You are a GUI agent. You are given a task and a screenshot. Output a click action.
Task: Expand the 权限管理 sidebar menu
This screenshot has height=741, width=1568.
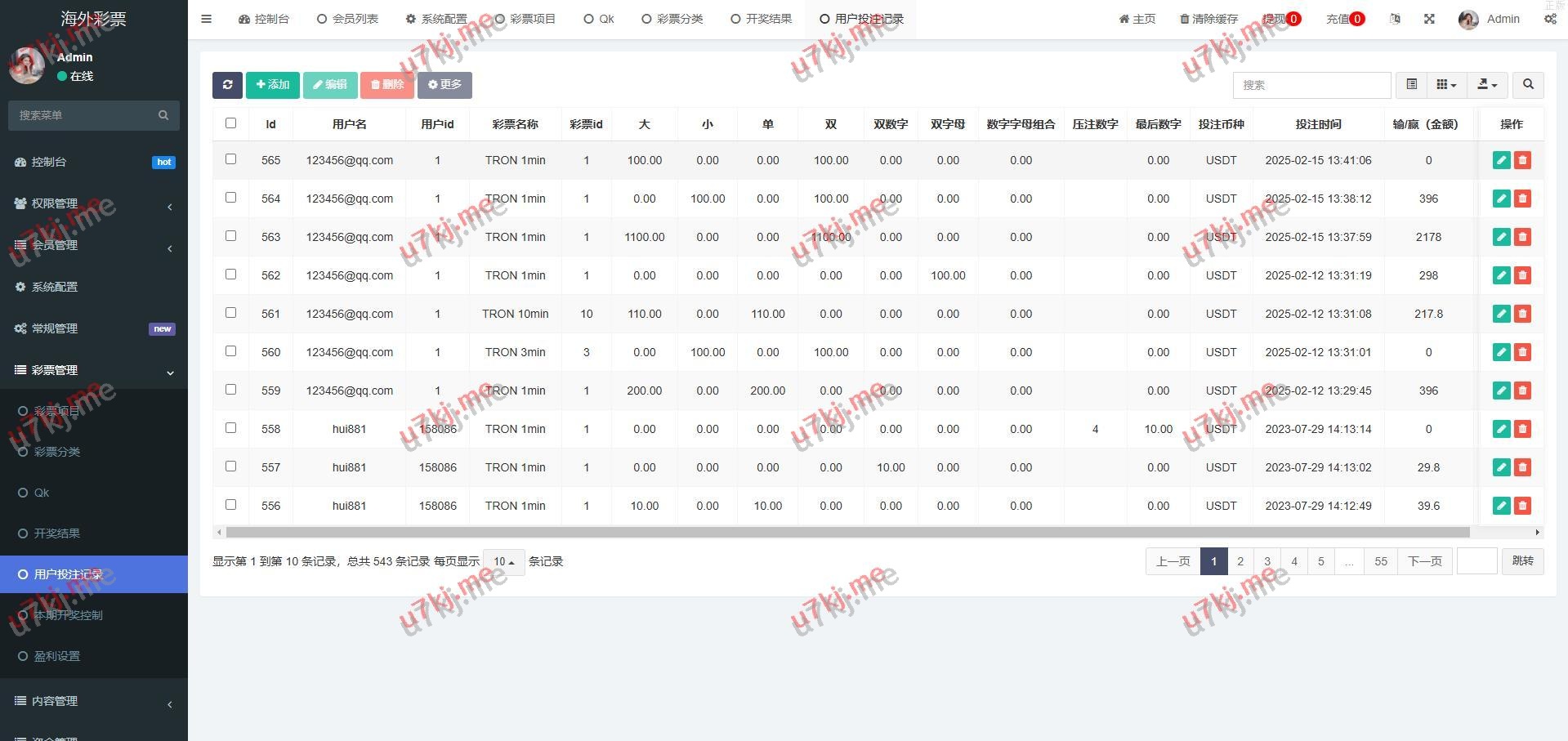[94, 204]
